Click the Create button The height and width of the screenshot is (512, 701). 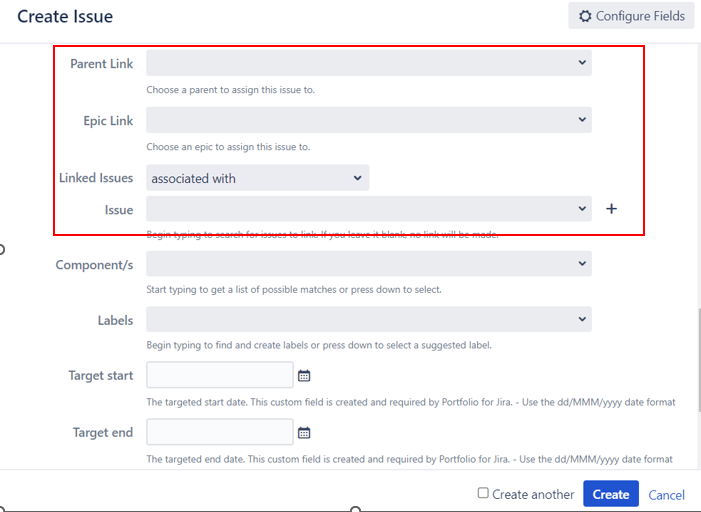click(x=611, y=494)
